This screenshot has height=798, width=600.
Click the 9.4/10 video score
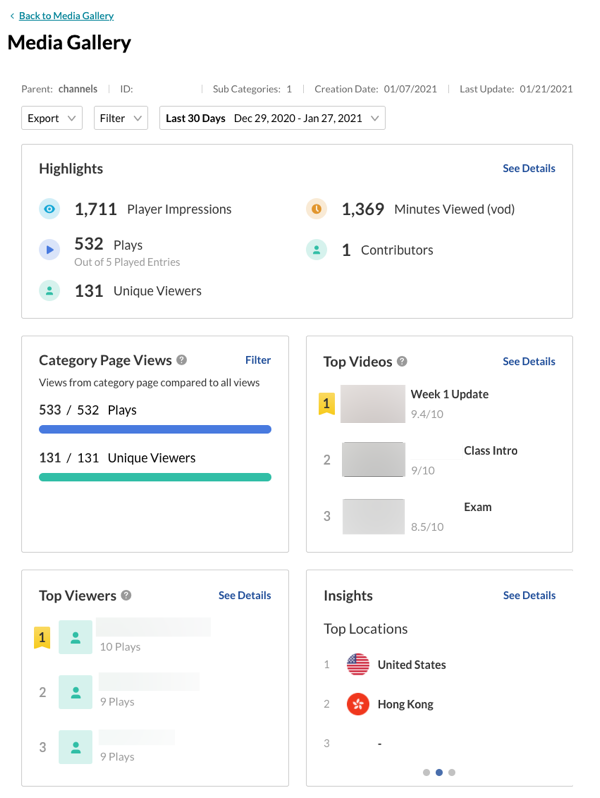427,414
